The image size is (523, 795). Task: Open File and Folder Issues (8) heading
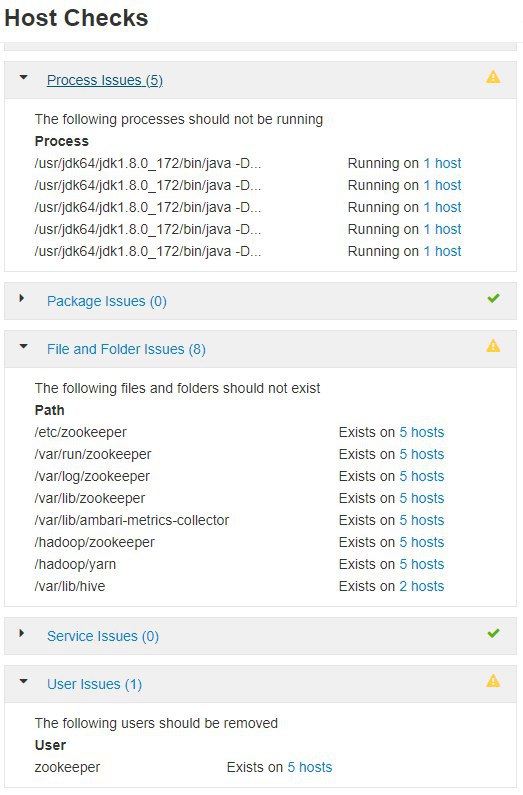126,349
